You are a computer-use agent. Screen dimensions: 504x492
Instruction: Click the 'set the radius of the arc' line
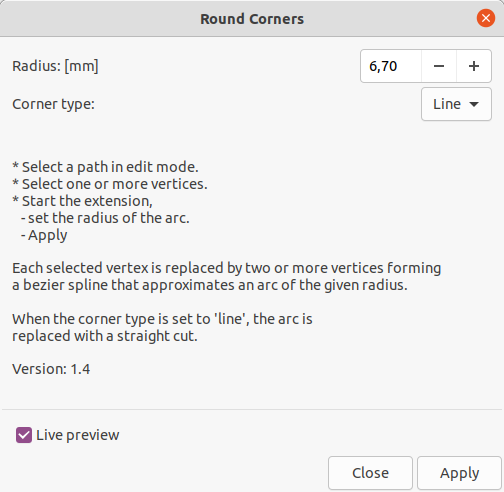tap(105, 218)
